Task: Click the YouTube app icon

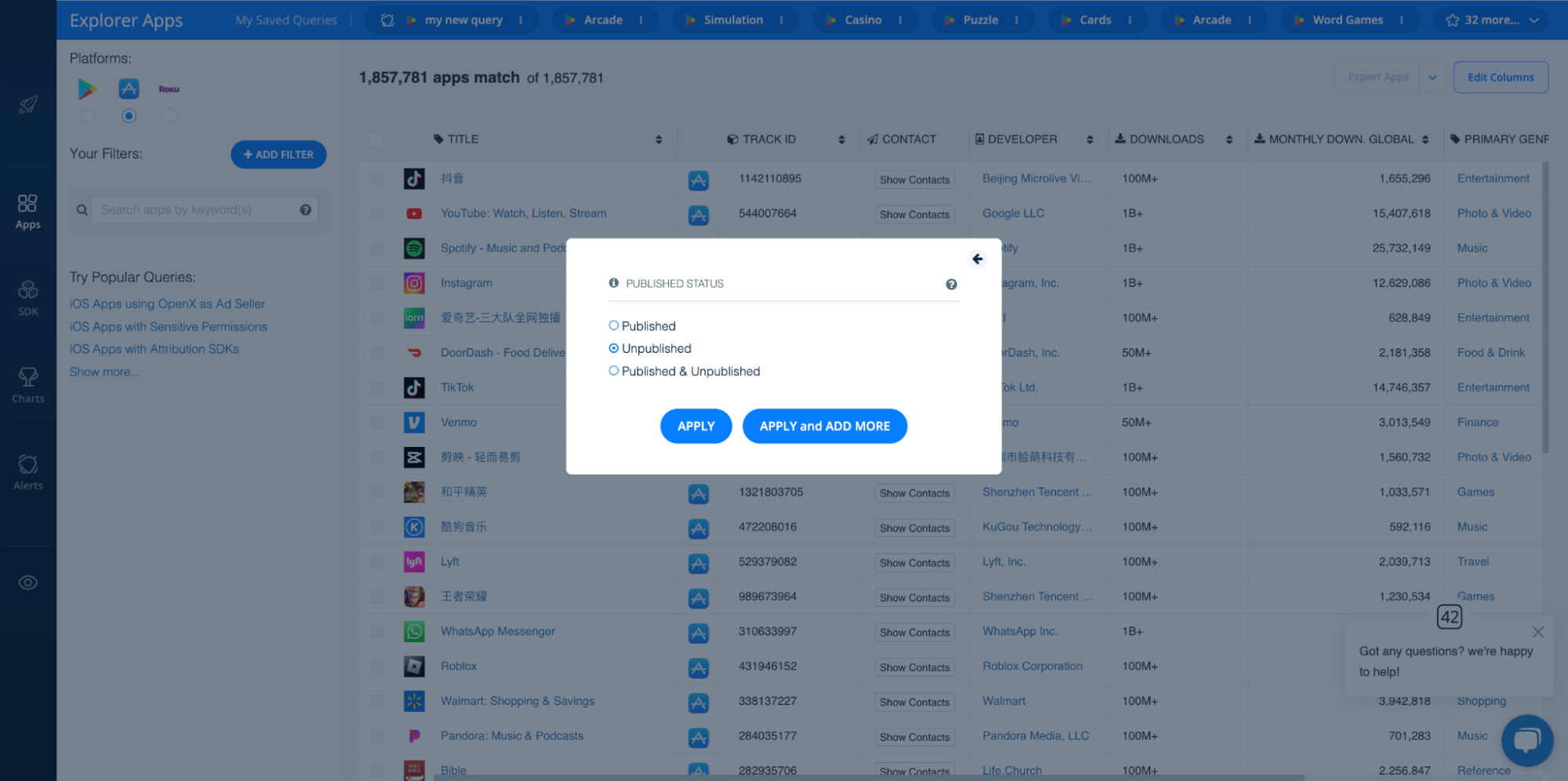Action: click(x=414, y=213)
